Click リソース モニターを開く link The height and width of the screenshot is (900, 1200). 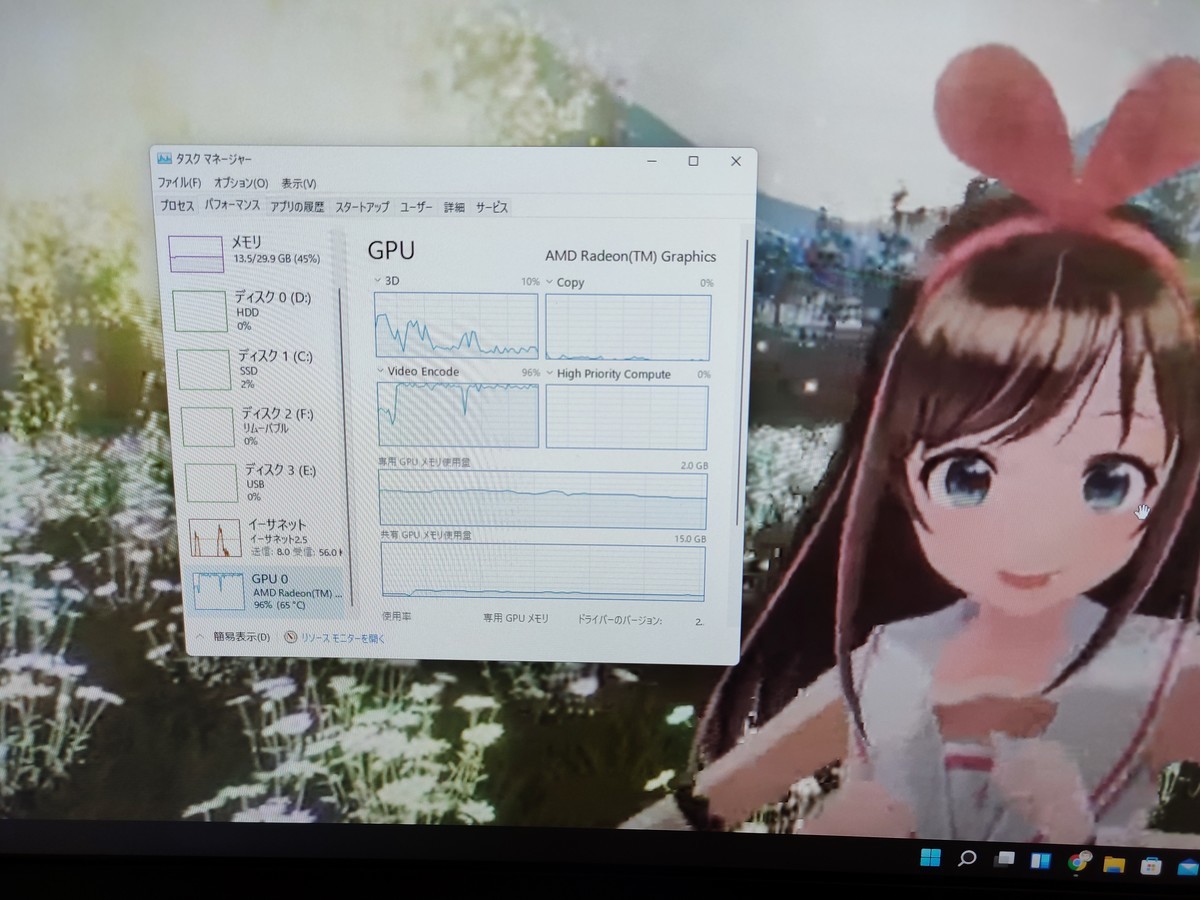(x=342, y=638)
